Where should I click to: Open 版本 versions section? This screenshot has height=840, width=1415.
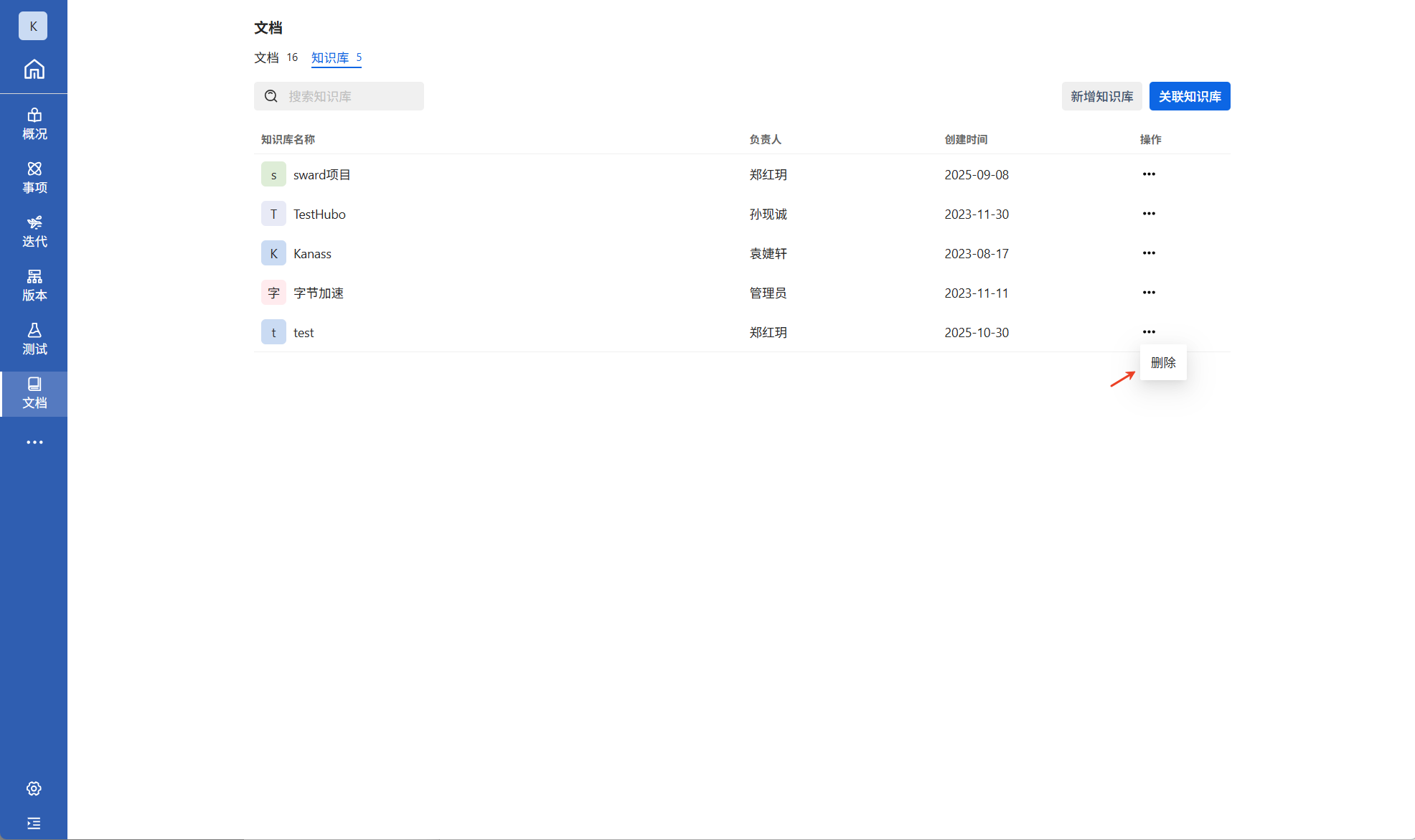tap(34, 285)
